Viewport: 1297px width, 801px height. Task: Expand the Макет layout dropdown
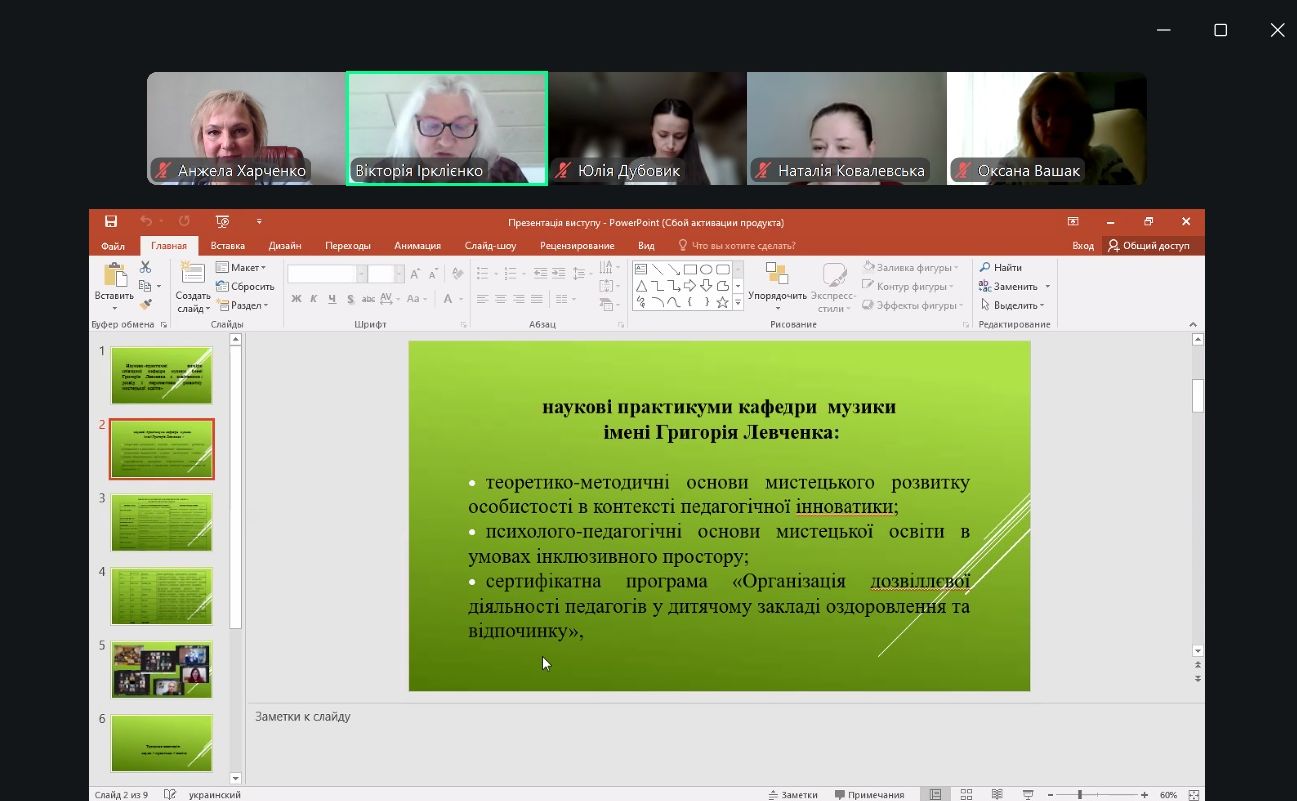click(242, 267)
